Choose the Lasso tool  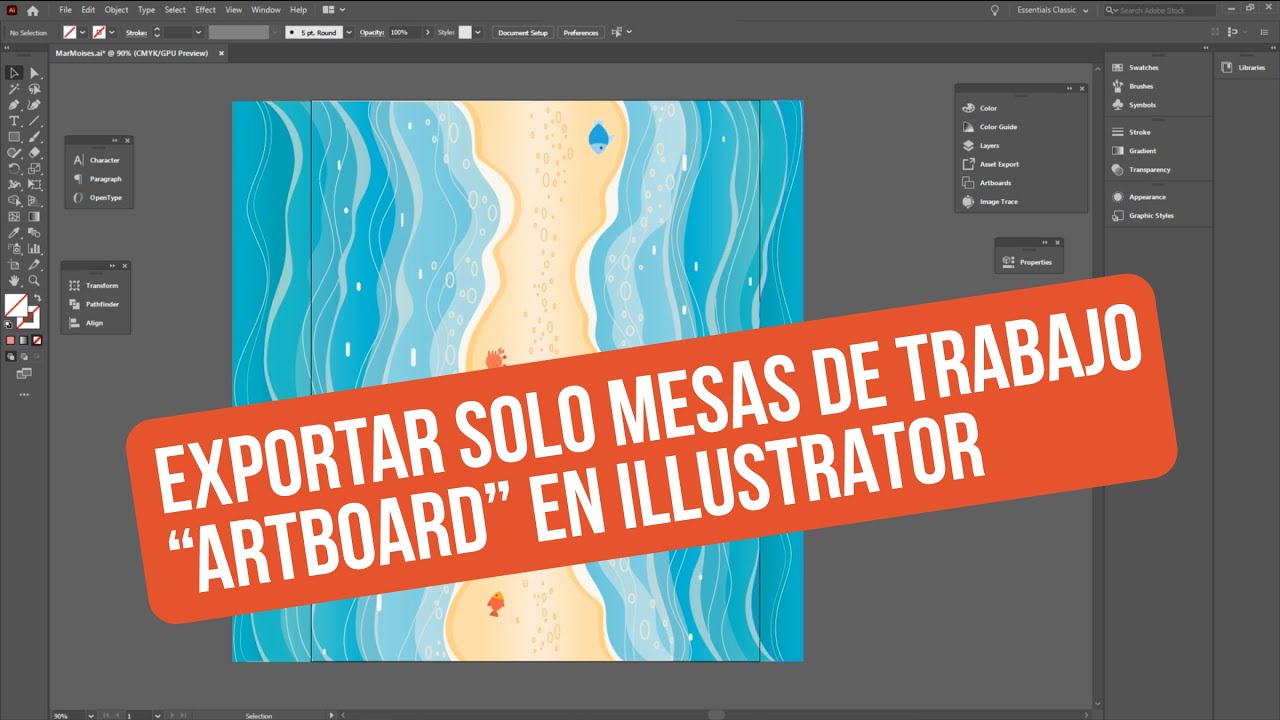(x=34, y=89)
